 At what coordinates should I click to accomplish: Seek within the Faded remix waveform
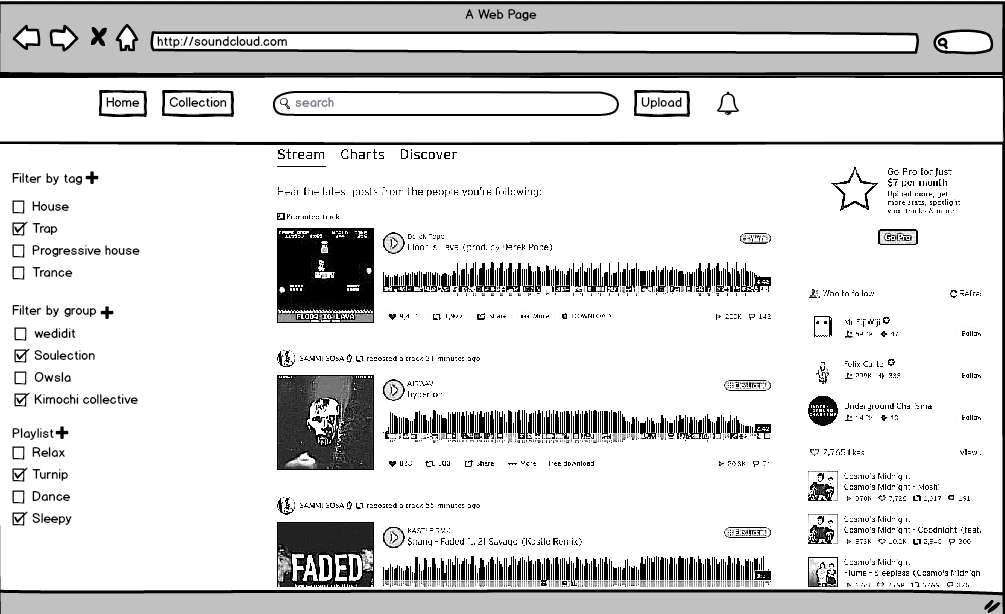[x=576, y=570]
